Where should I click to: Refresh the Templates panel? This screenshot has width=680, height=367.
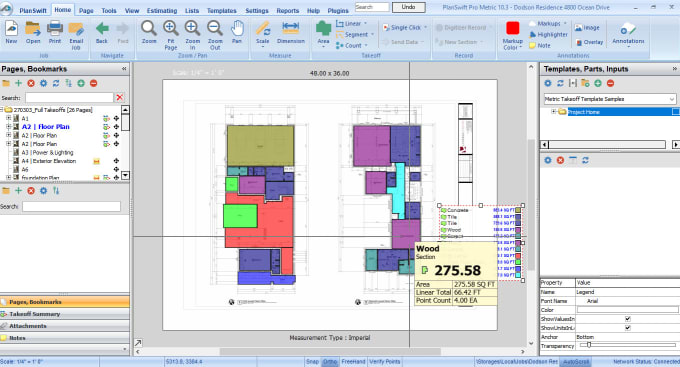(x=560, y=83)
